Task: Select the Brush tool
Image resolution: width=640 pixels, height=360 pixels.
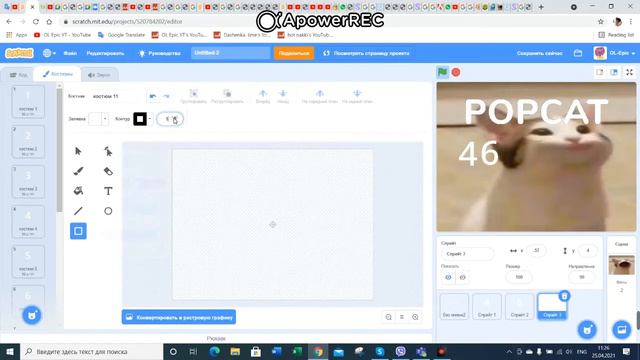Action: coord(78,171)
